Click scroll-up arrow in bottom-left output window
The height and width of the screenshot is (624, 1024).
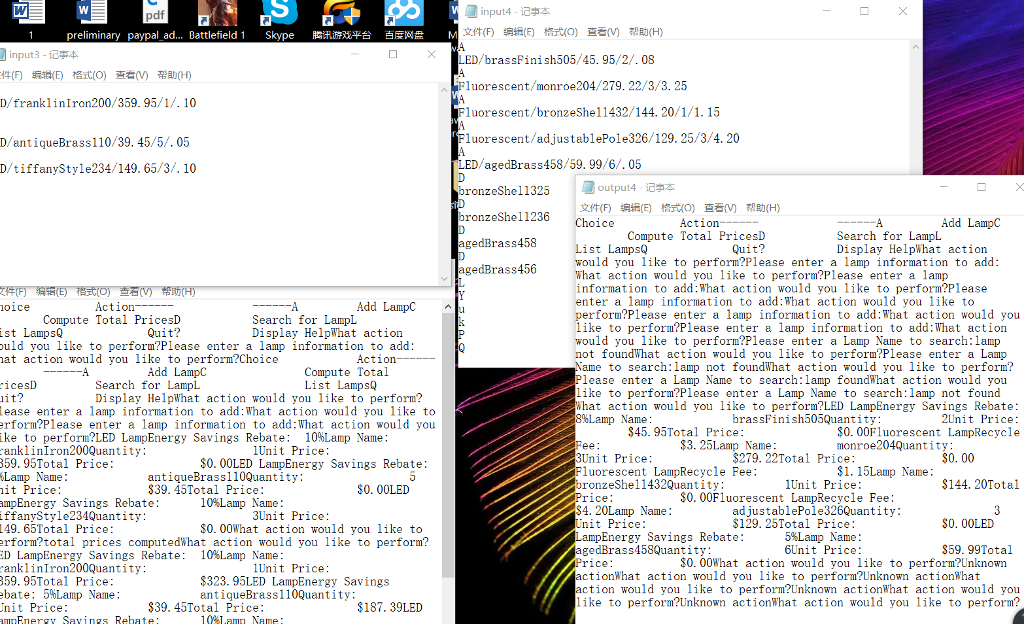(447, 307)
